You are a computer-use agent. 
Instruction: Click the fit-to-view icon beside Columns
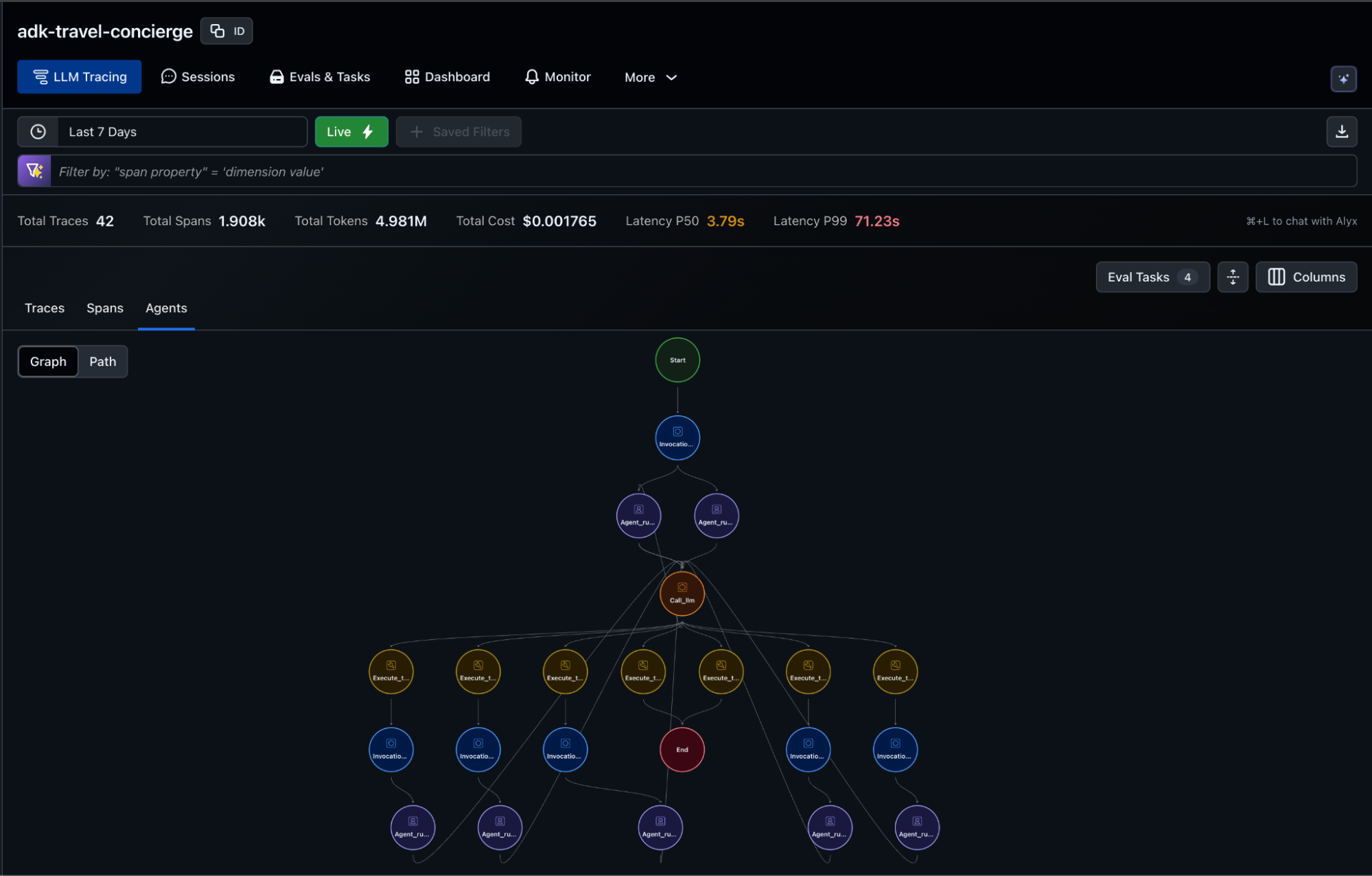[x=1233, y=277]
